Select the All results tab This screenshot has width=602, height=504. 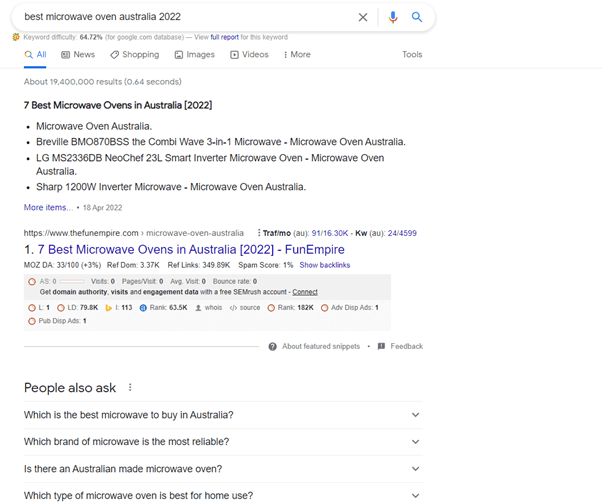tap(35, 55)
